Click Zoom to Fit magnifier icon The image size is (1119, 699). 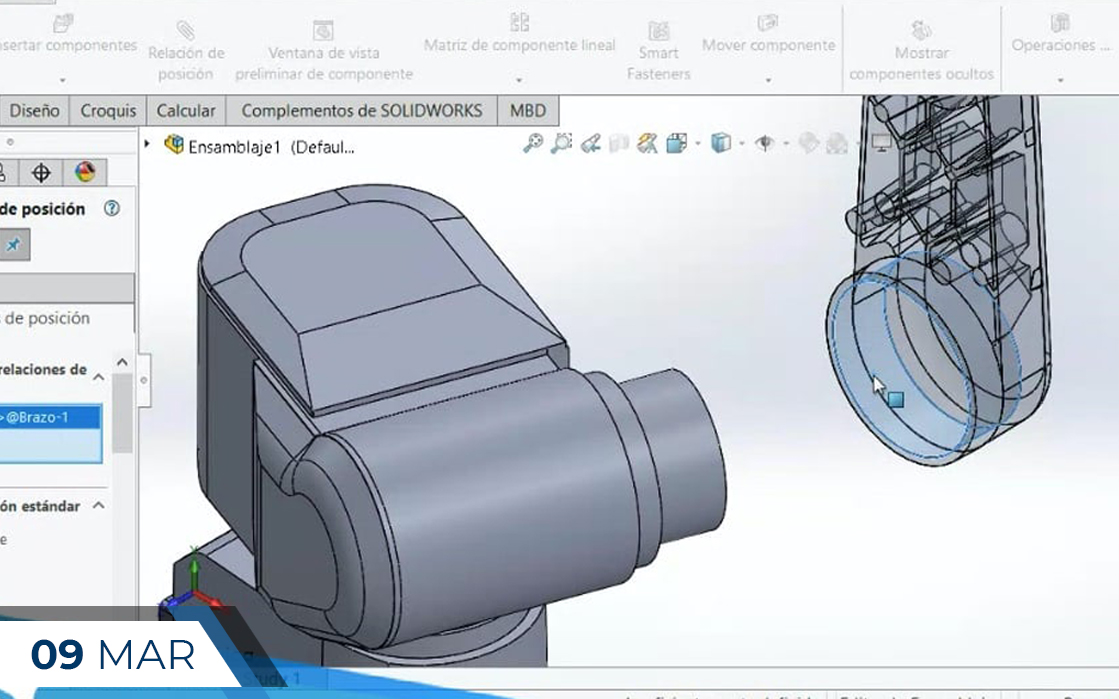click(532, 143)
